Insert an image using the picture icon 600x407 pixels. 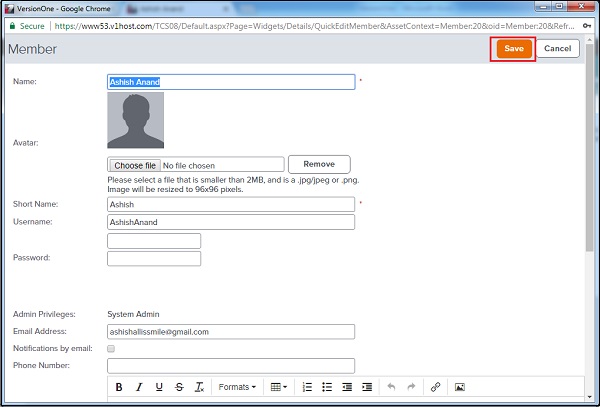[x=460, y=387]
